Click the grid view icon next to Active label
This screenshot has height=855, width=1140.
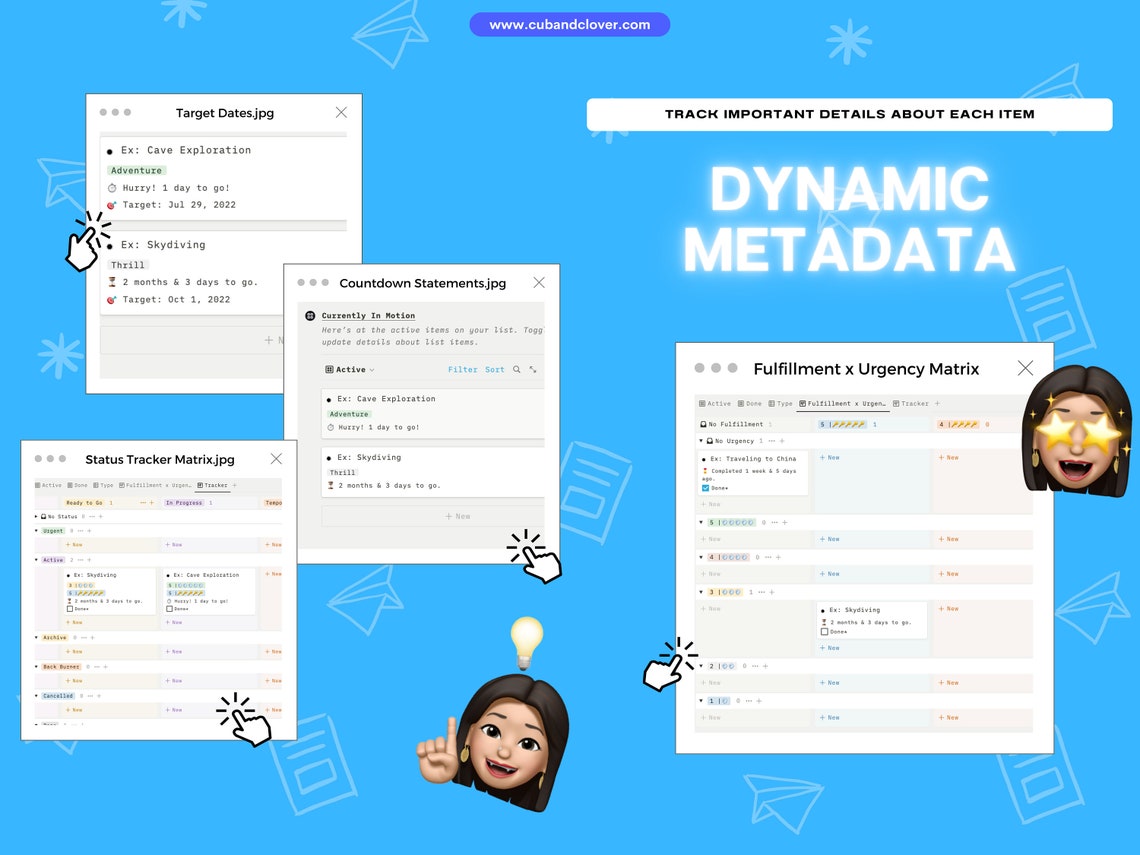coord(329,369)
